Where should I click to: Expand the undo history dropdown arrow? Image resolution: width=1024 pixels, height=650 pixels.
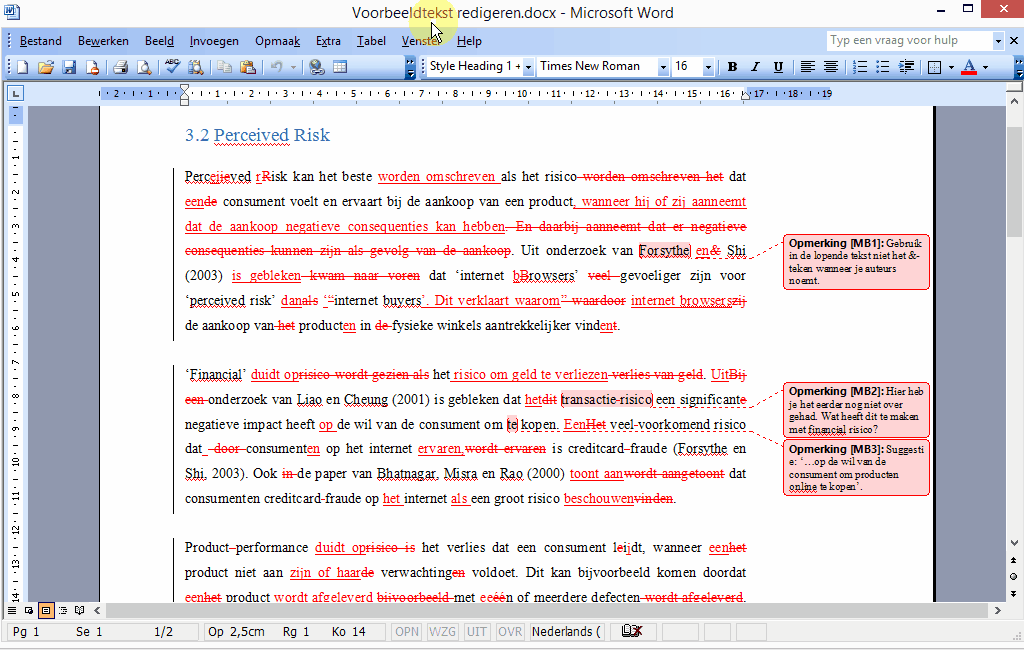(x=293, y=67)
